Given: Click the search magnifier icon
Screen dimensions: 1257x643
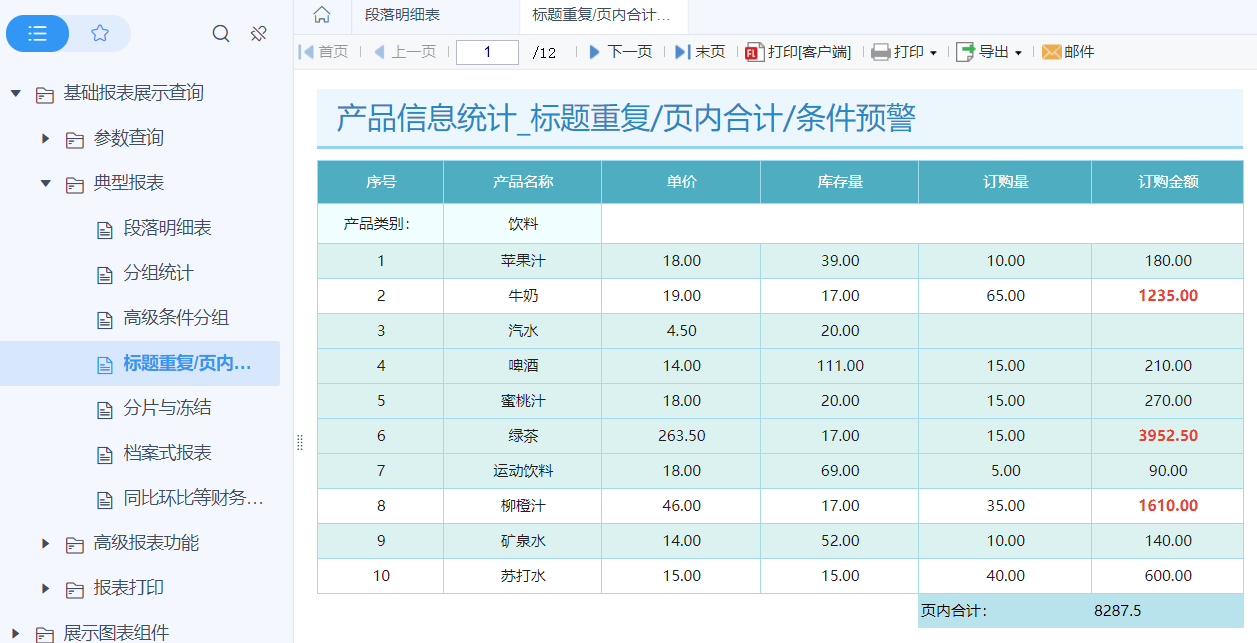Looking at the screenshot, I should (x=221, y=34).
